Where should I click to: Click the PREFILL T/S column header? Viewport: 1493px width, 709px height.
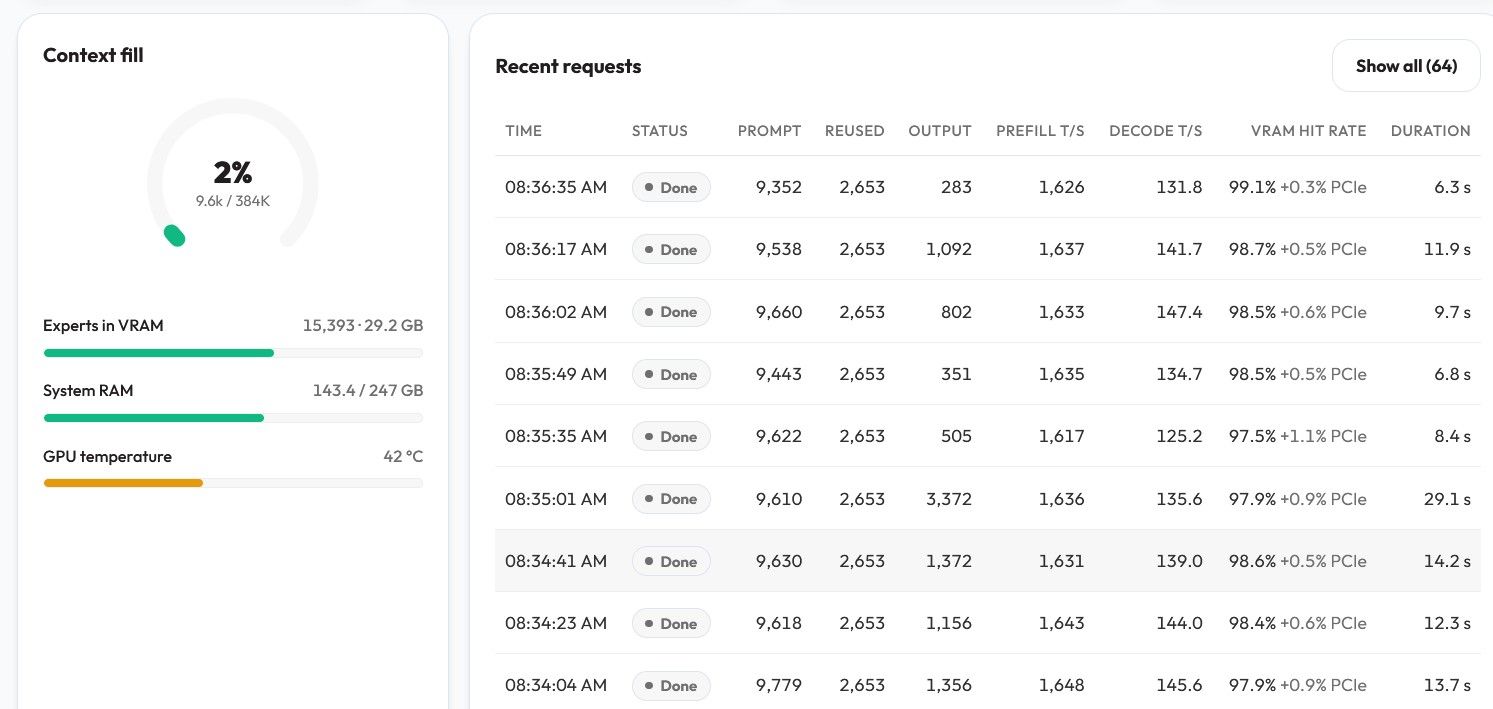1040,131
